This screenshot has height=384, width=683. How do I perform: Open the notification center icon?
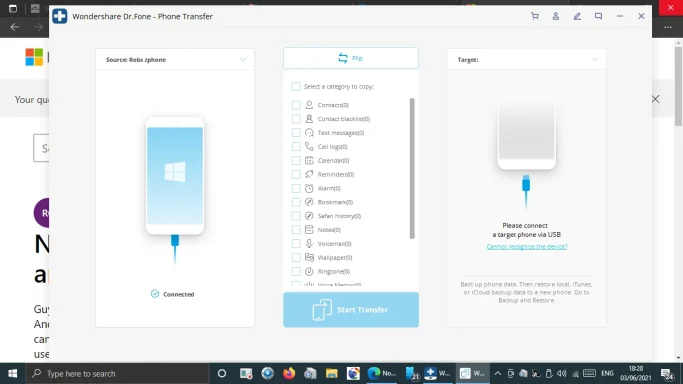click(666, 374)
